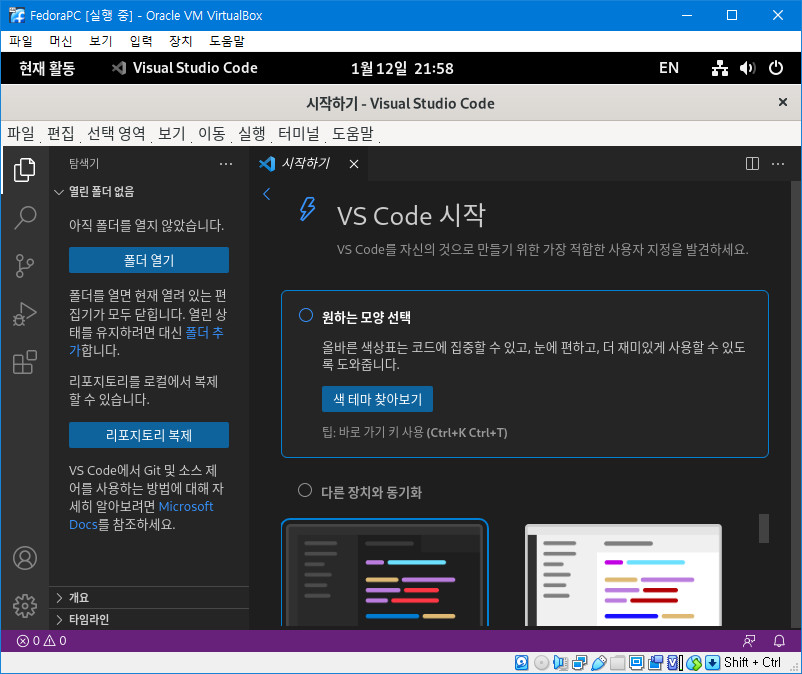Click the 다른 장치와 동기화 step title
This screenshot has width=802, height=674.
coord(371,492)
